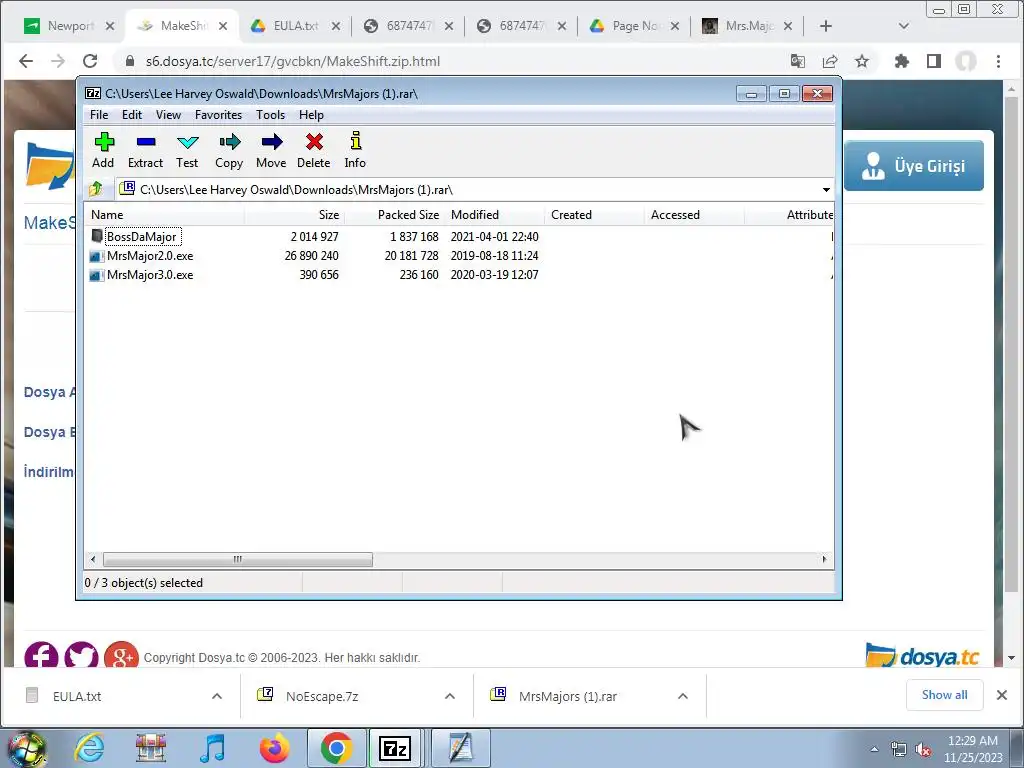
Task: Click the Üye Girişi button
Action: 914,166
